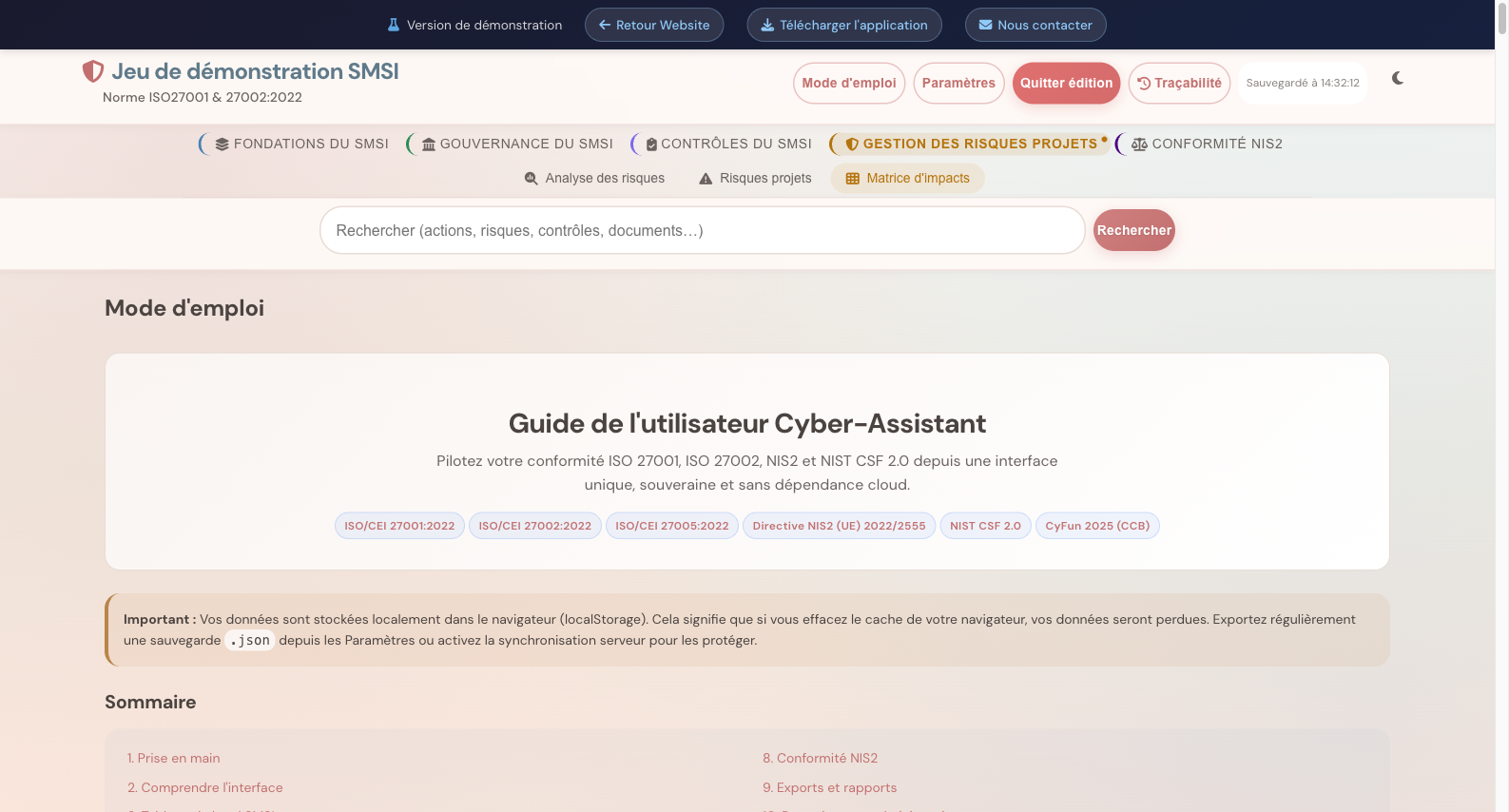Click the envelope icon in Nous contacter

coord(985,25)
